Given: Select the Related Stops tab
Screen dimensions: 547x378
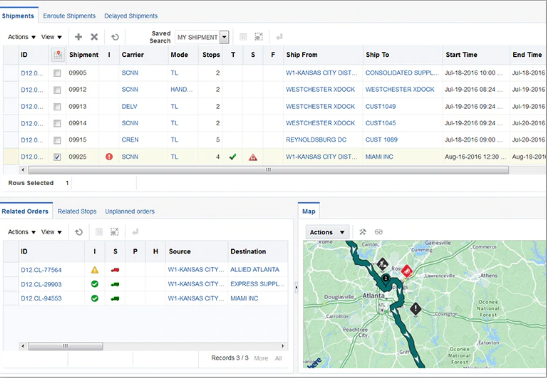Looking at the screenshot, I should 77,211.
